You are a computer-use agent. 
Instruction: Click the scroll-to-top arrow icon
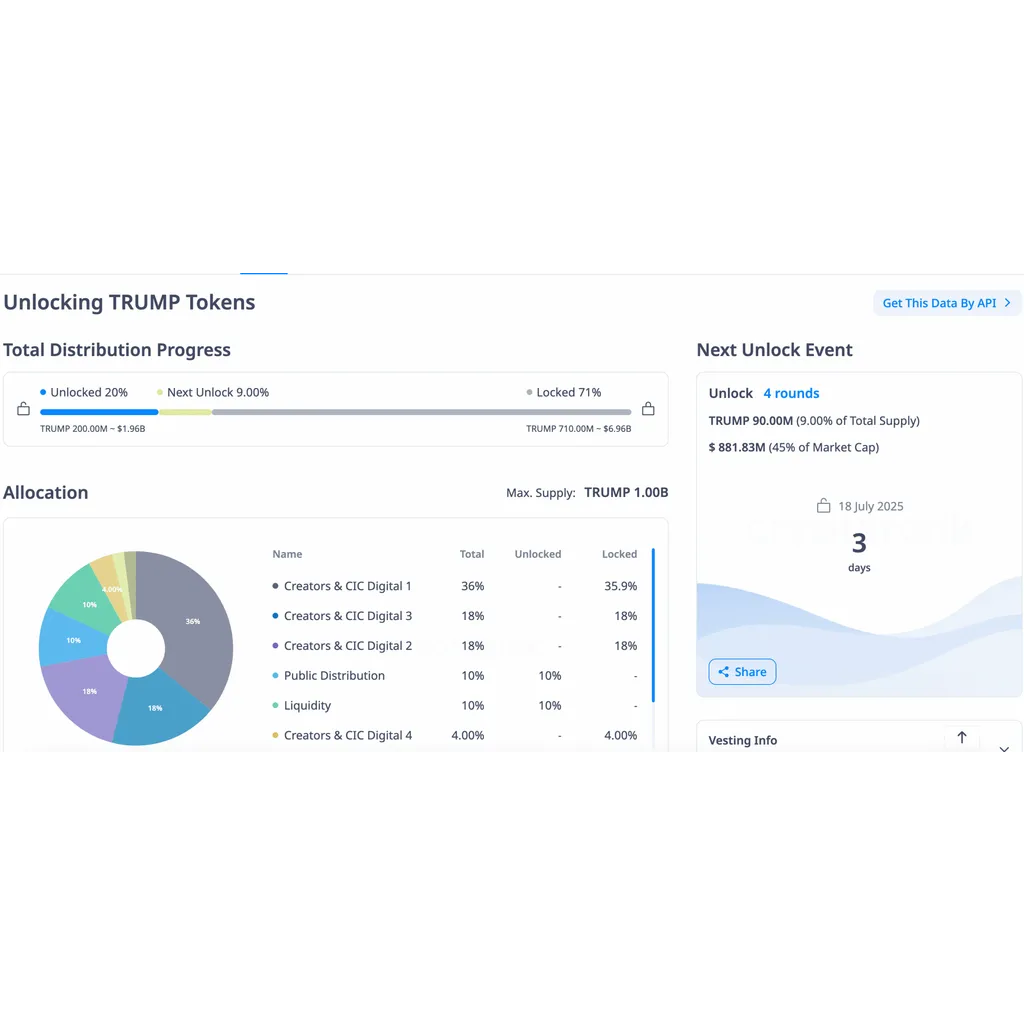(961, 737)
